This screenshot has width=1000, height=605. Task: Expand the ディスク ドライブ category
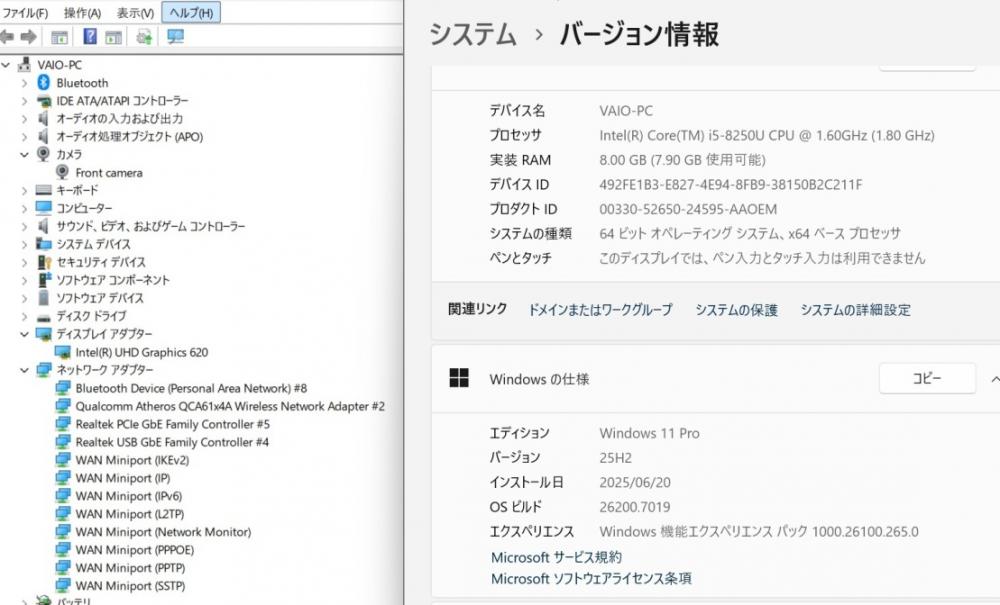[x=24, y=316]
